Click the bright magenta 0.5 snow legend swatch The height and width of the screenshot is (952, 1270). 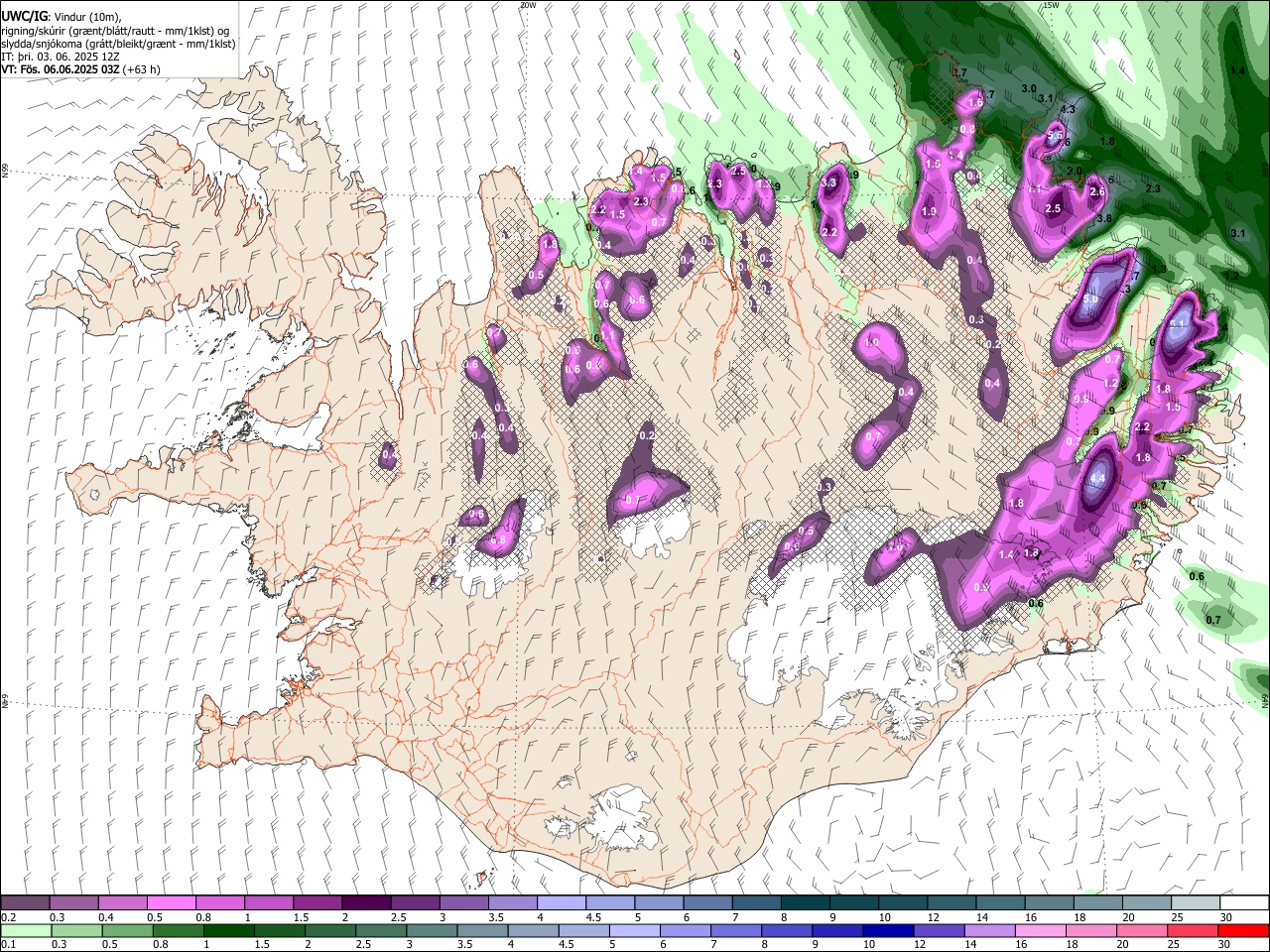point(171,903)
